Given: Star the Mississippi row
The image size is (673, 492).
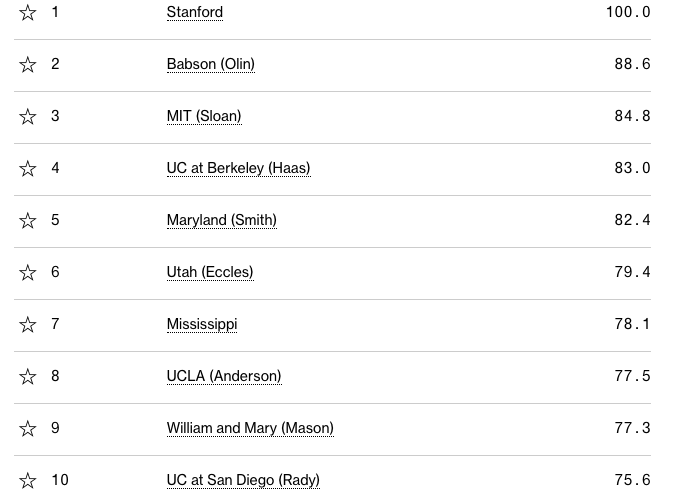Looking at the screenshot, I should (28, 325).
